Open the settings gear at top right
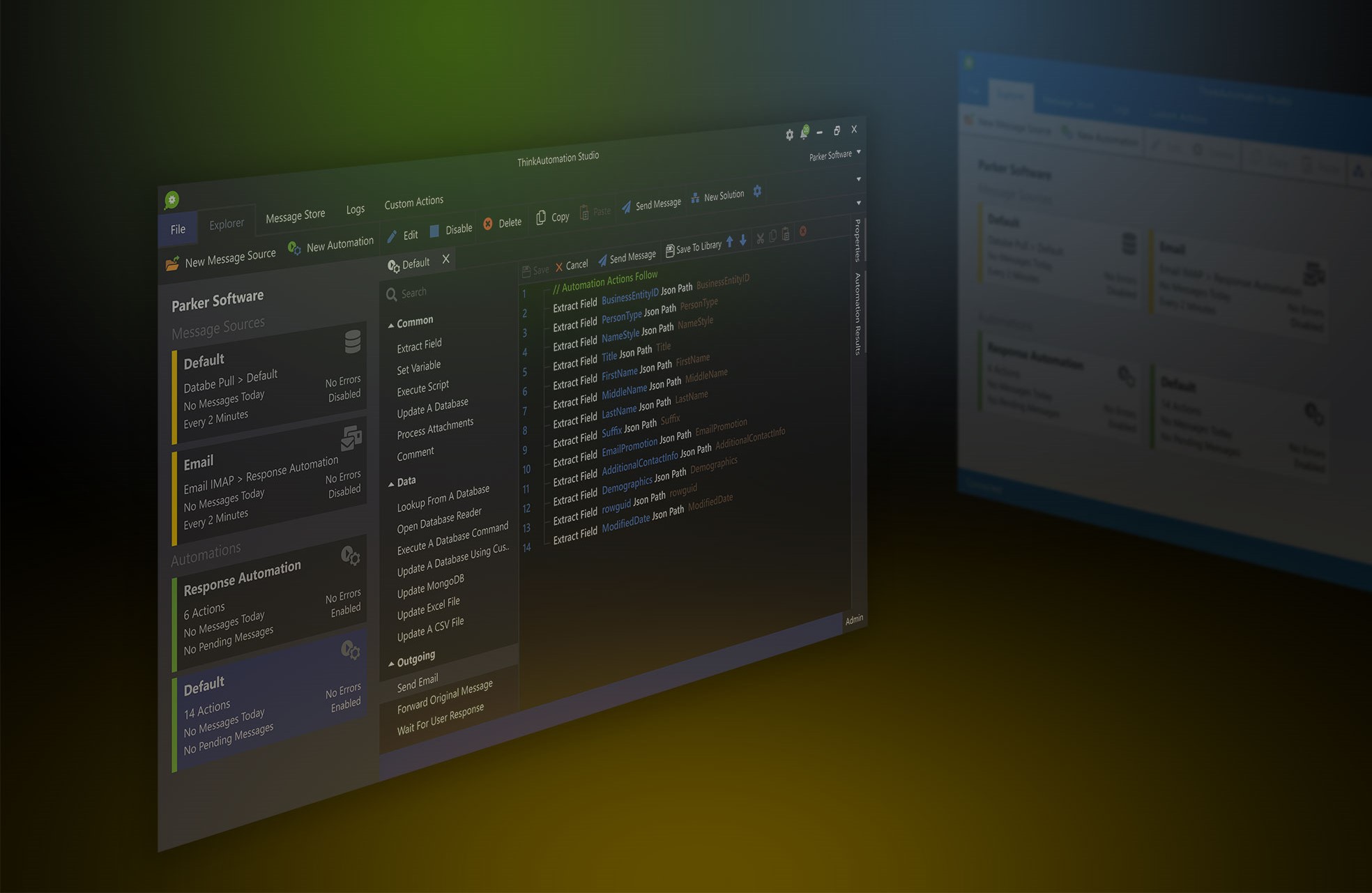 click(790, 135)
